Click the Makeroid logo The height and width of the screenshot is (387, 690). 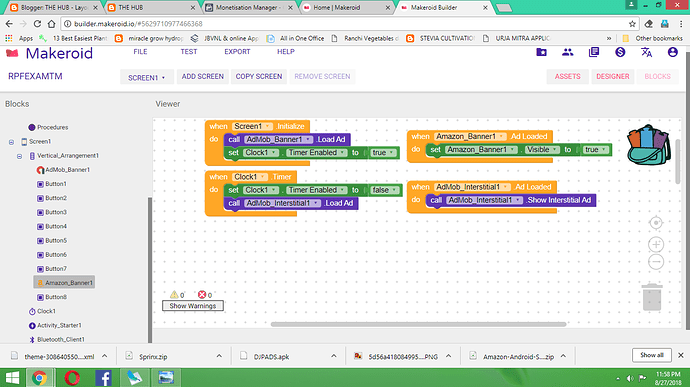(x=50, y=53)
